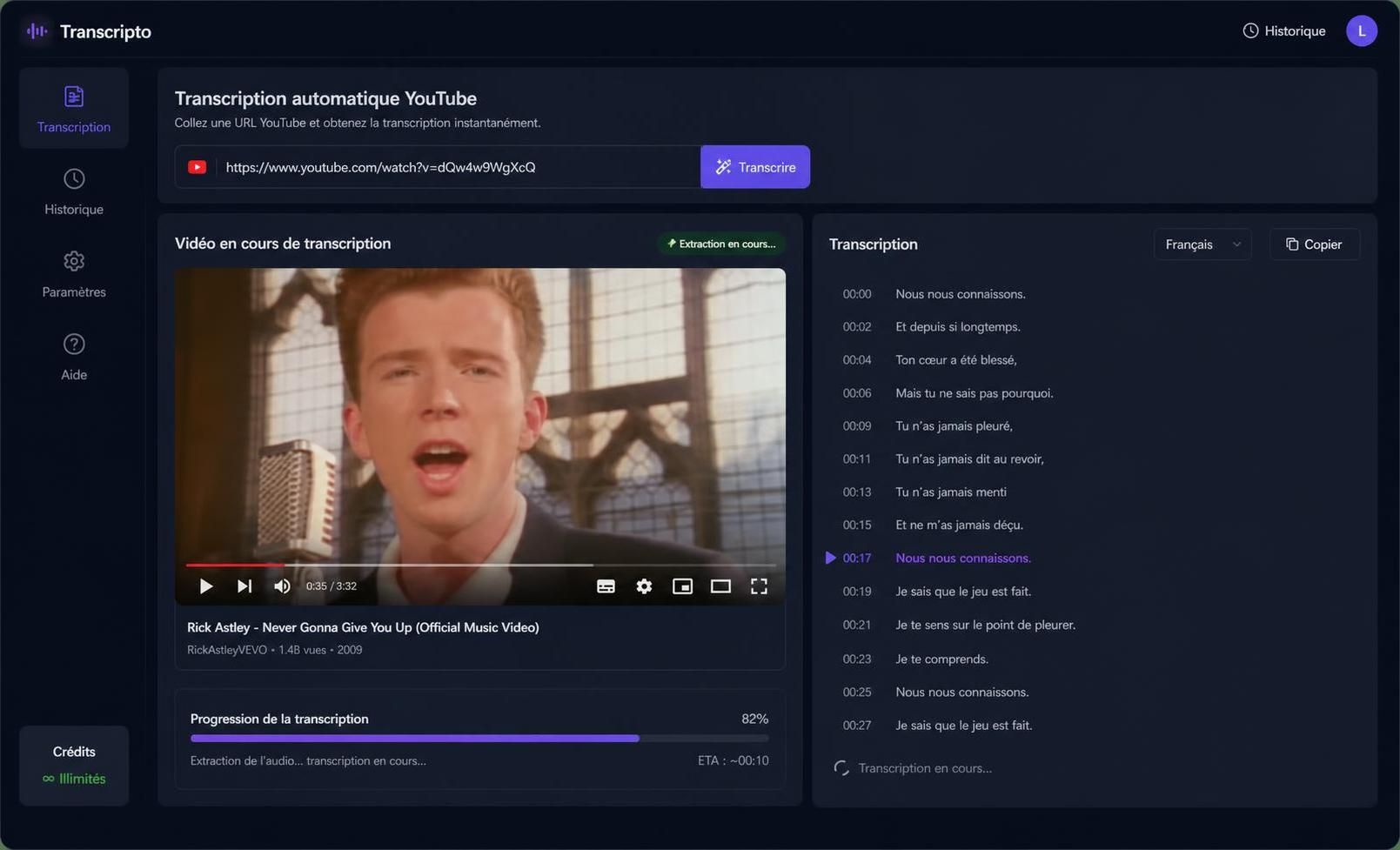Click the purple transcription progress bar

pyautogui.click(x=479, y=739)
